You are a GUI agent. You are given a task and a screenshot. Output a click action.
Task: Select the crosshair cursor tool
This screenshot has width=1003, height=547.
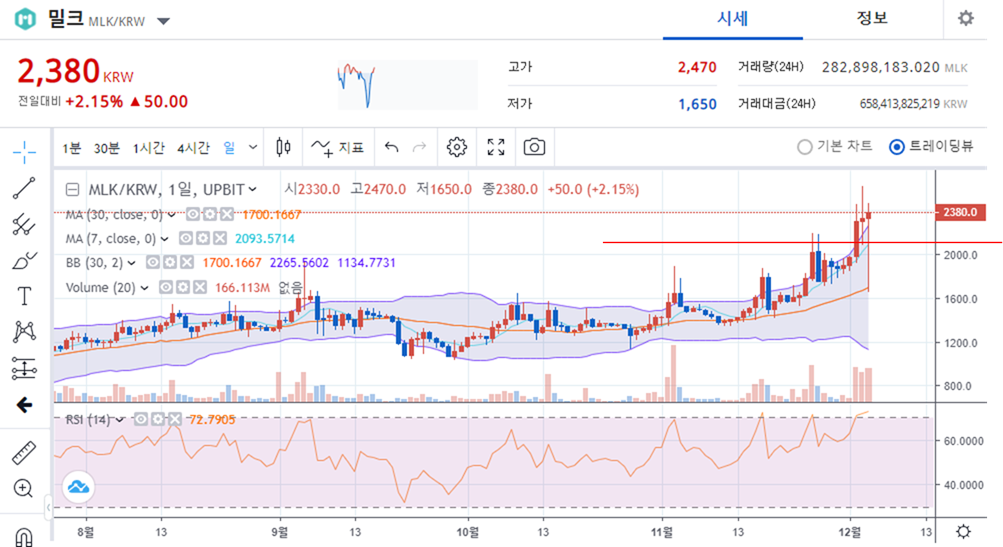click(24, 152)
